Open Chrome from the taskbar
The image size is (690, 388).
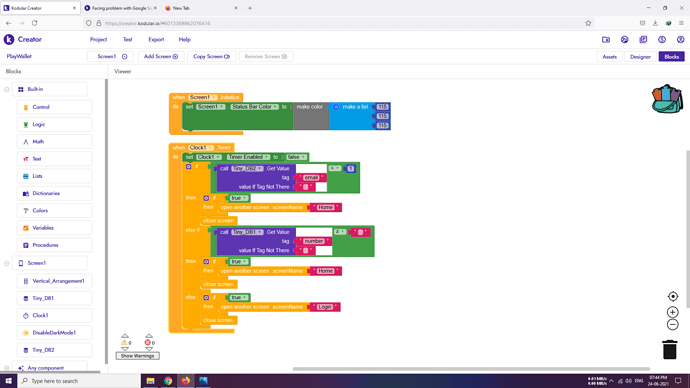pyautogui.click(x=168, y=381)
